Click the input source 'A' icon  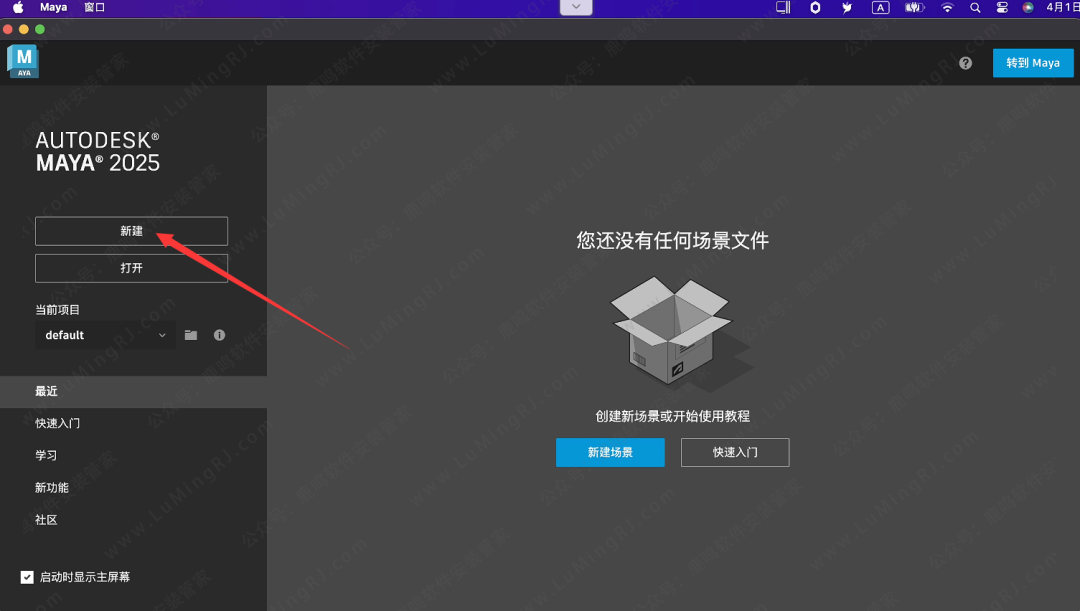click(879, 7)
